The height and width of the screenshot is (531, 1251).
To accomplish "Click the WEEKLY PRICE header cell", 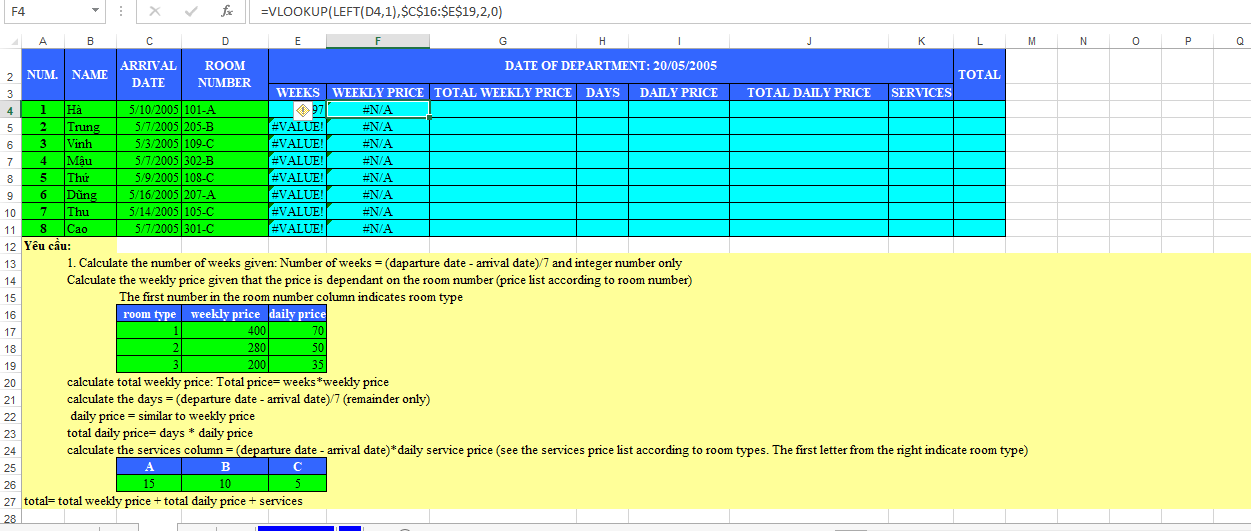I will (x=378, y=92).
